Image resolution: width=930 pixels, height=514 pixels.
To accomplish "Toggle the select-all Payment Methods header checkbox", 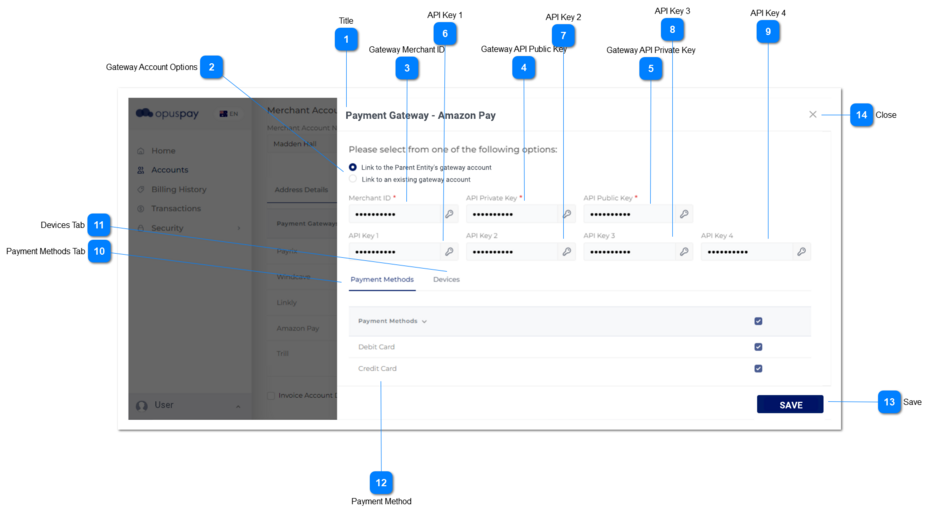I will [x=758, y=321].
